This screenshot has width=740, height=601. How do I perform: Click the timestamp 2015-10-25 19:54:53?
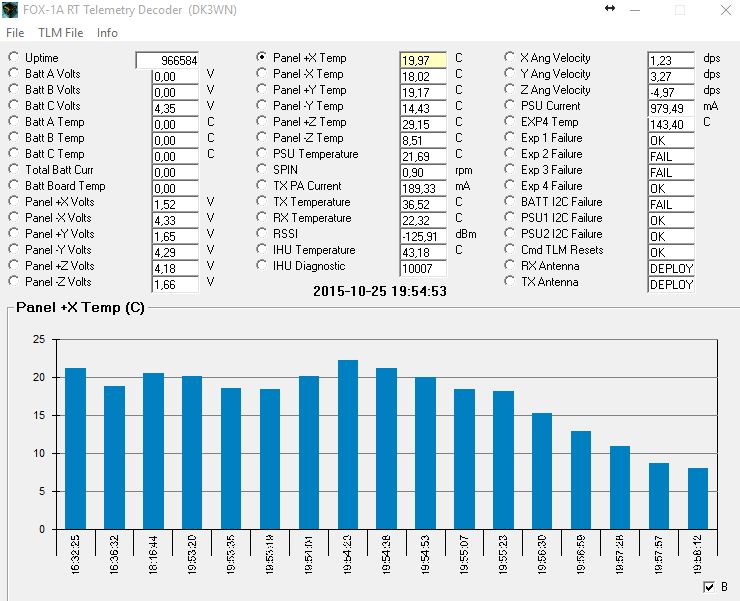click(x=380, y=291)
